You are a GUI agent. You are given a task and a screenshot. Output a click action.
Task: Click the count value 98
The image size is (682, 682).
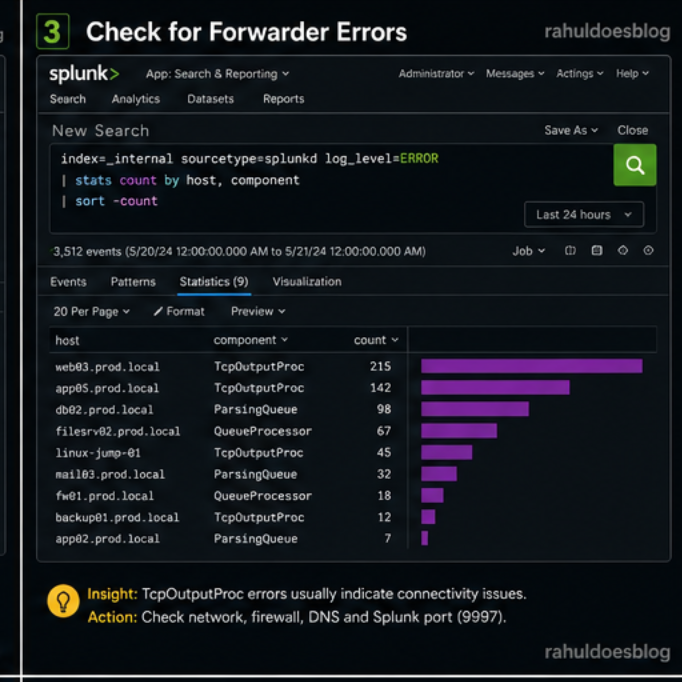click(384, 409)
